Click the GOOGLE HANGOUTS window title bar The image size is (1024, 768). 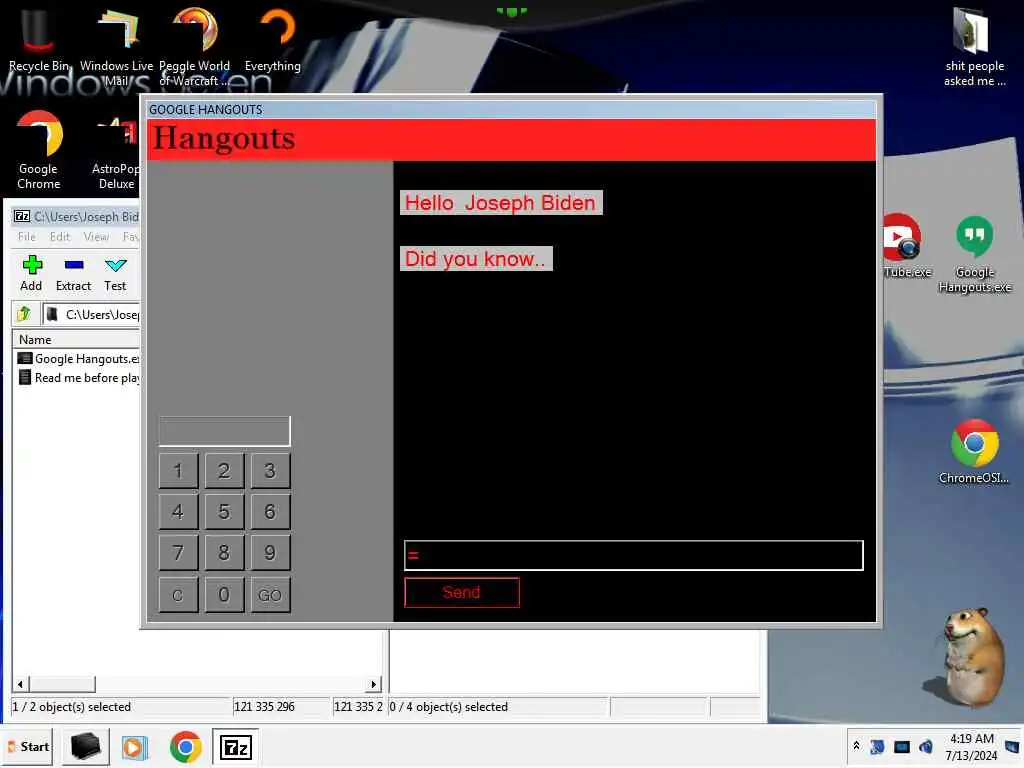click(511, 109)
